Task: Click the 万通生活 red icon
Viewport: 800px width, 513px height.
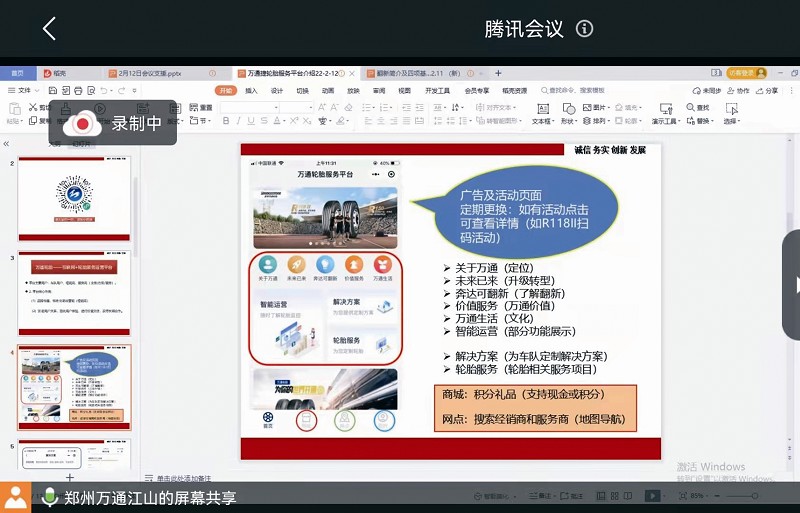Action: [382, 266]
